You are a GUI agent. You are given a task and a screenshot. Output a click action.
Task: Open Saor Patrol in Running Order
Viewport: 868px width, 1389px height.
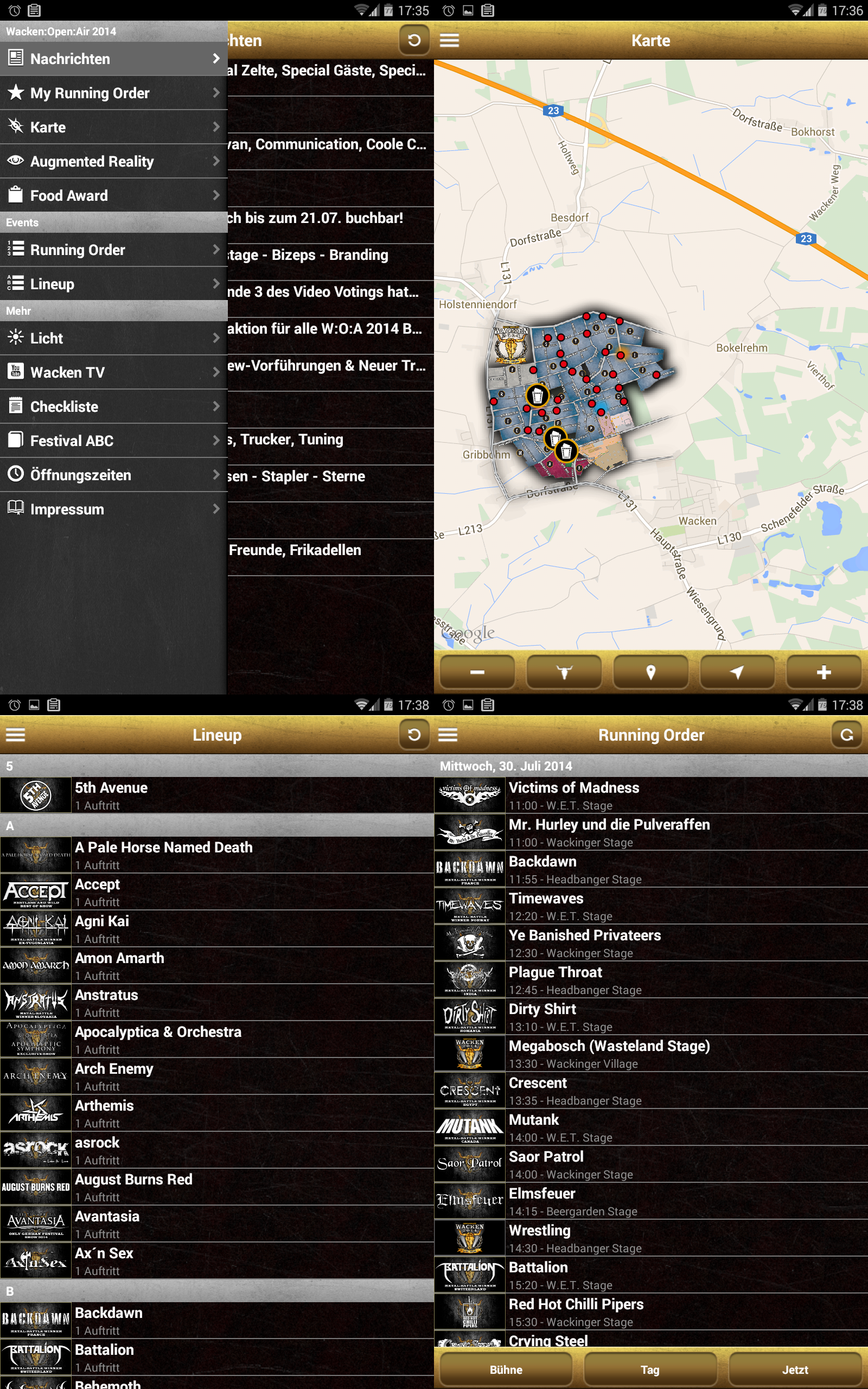(651, 1164)
